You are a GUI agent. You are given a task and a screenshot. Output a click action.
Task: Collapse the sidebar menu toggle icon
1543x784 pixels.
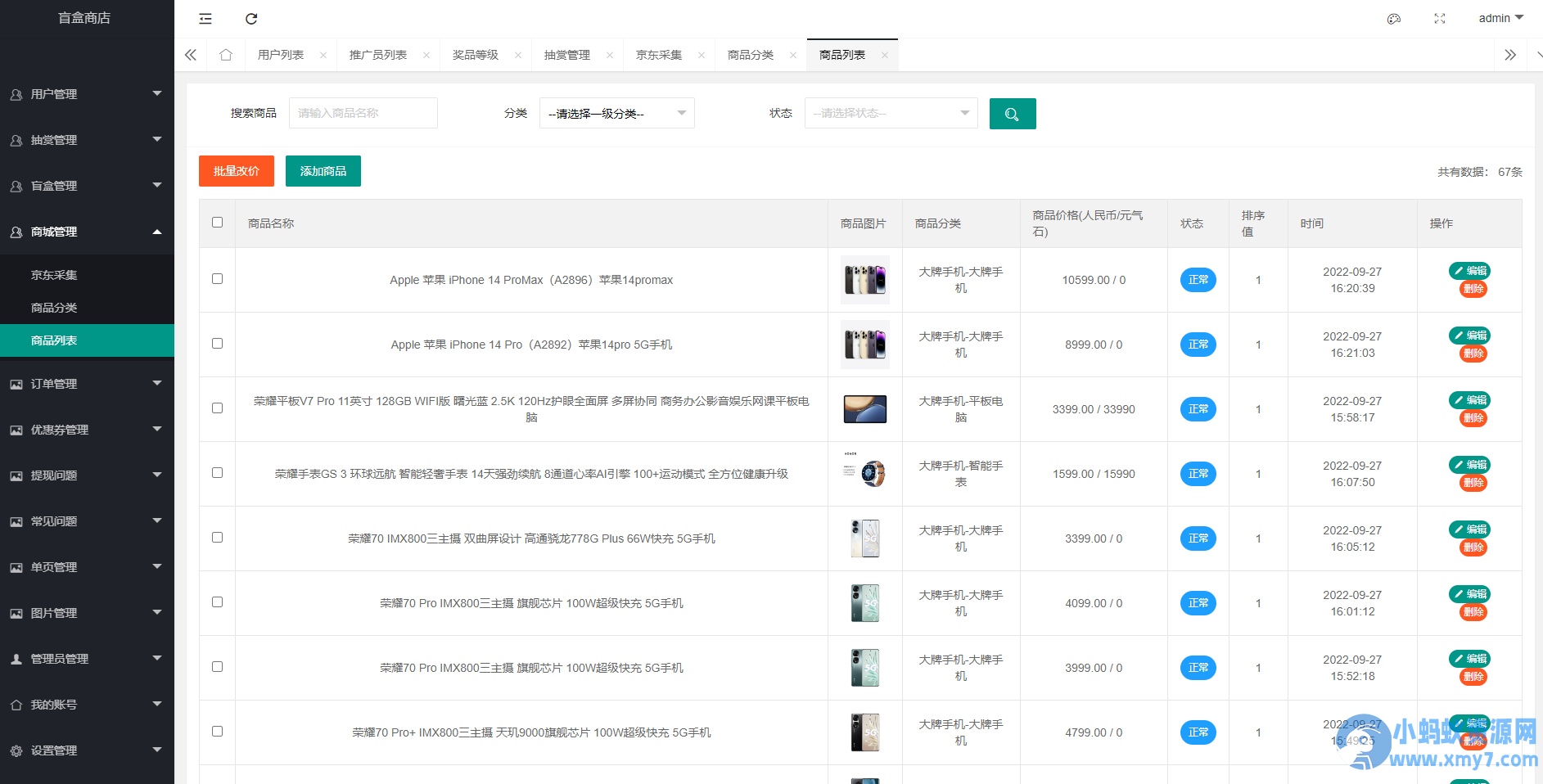tap(205, 19)
